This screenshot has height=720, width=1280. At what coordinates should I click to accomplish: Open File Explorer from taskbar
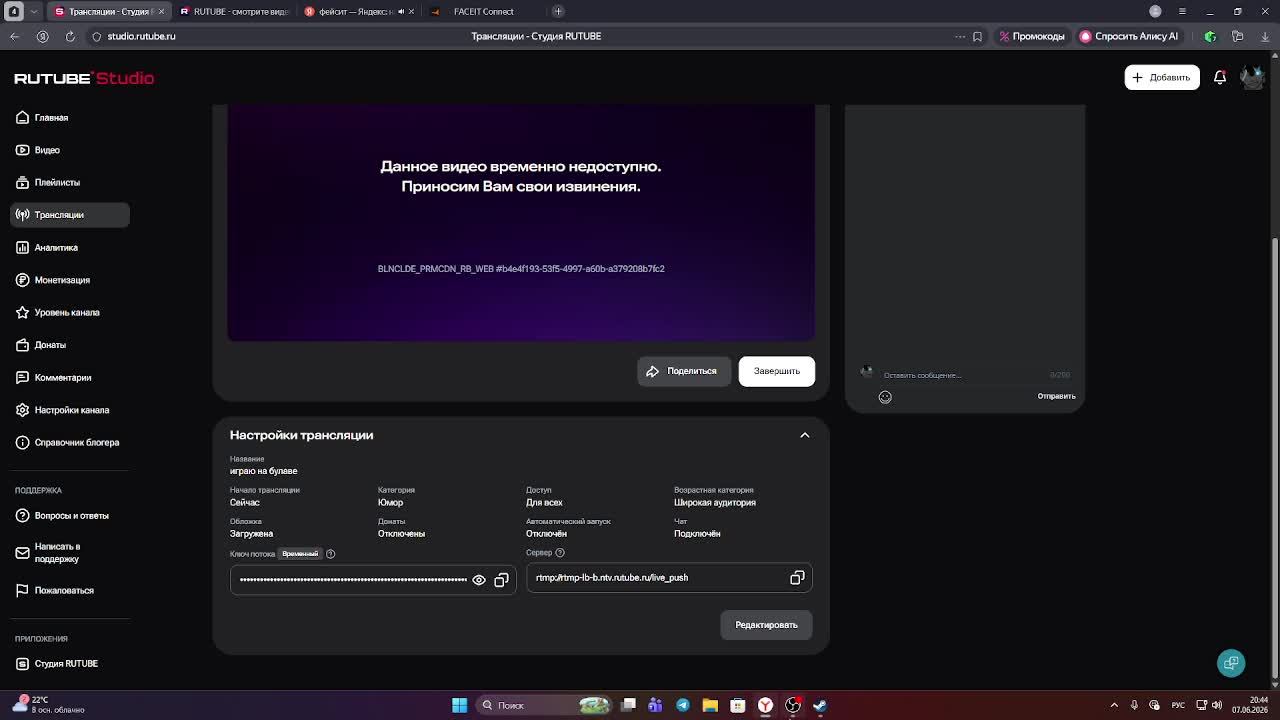[x=710, y=705]
